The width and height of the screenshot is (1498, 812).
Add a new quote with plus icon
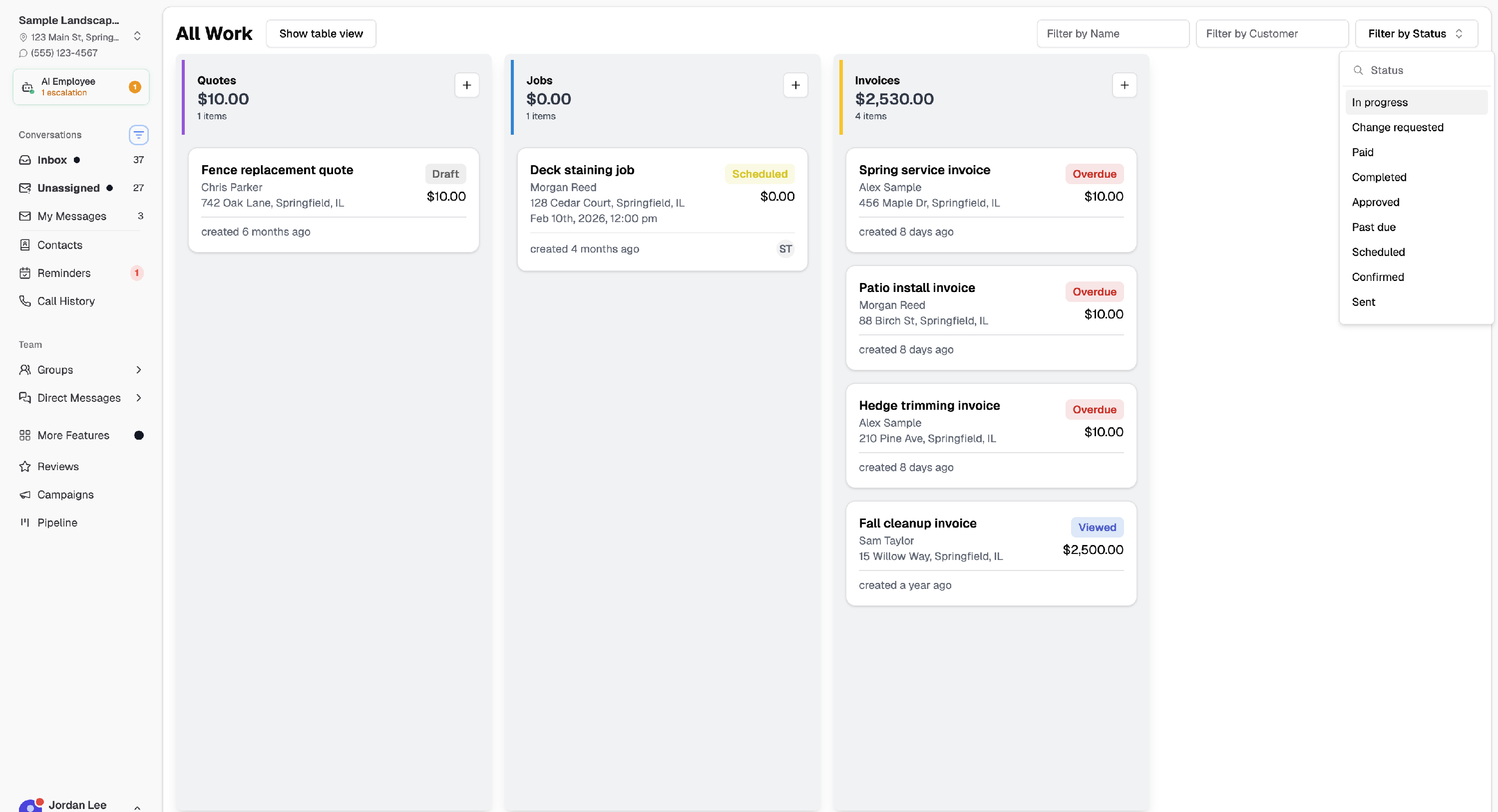tap(466, 85)
